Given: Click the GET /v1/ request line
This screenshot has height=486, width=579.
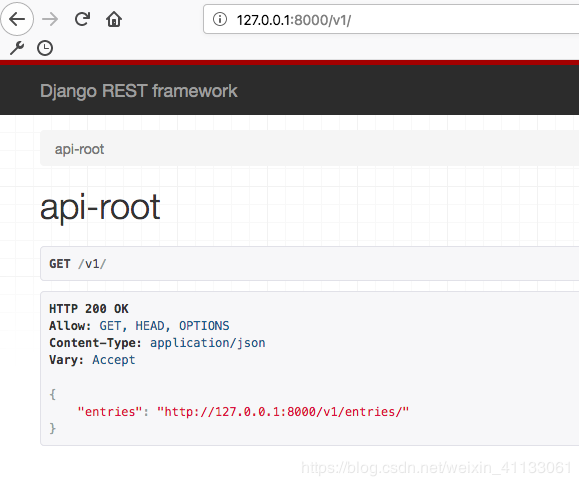Looking at the screenshot, I should (x=78, y=264).
